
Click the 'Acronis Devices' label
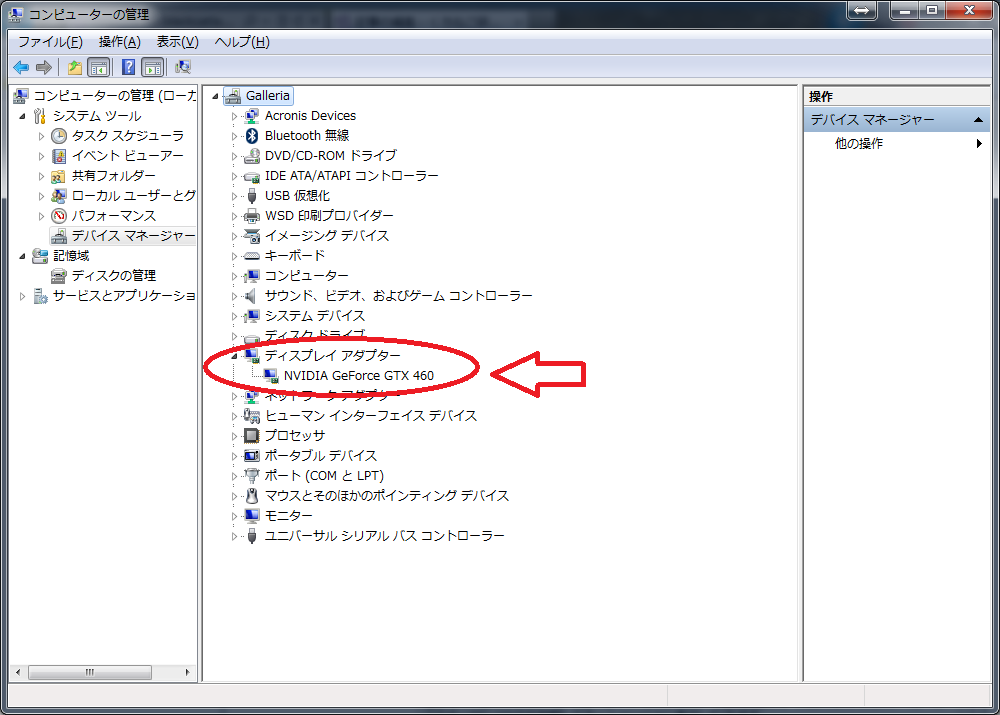(x=311, y=115)
